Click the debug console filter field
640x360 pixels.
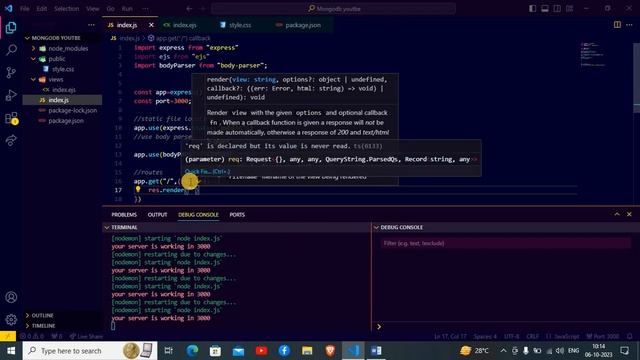(x=506, y=243)
